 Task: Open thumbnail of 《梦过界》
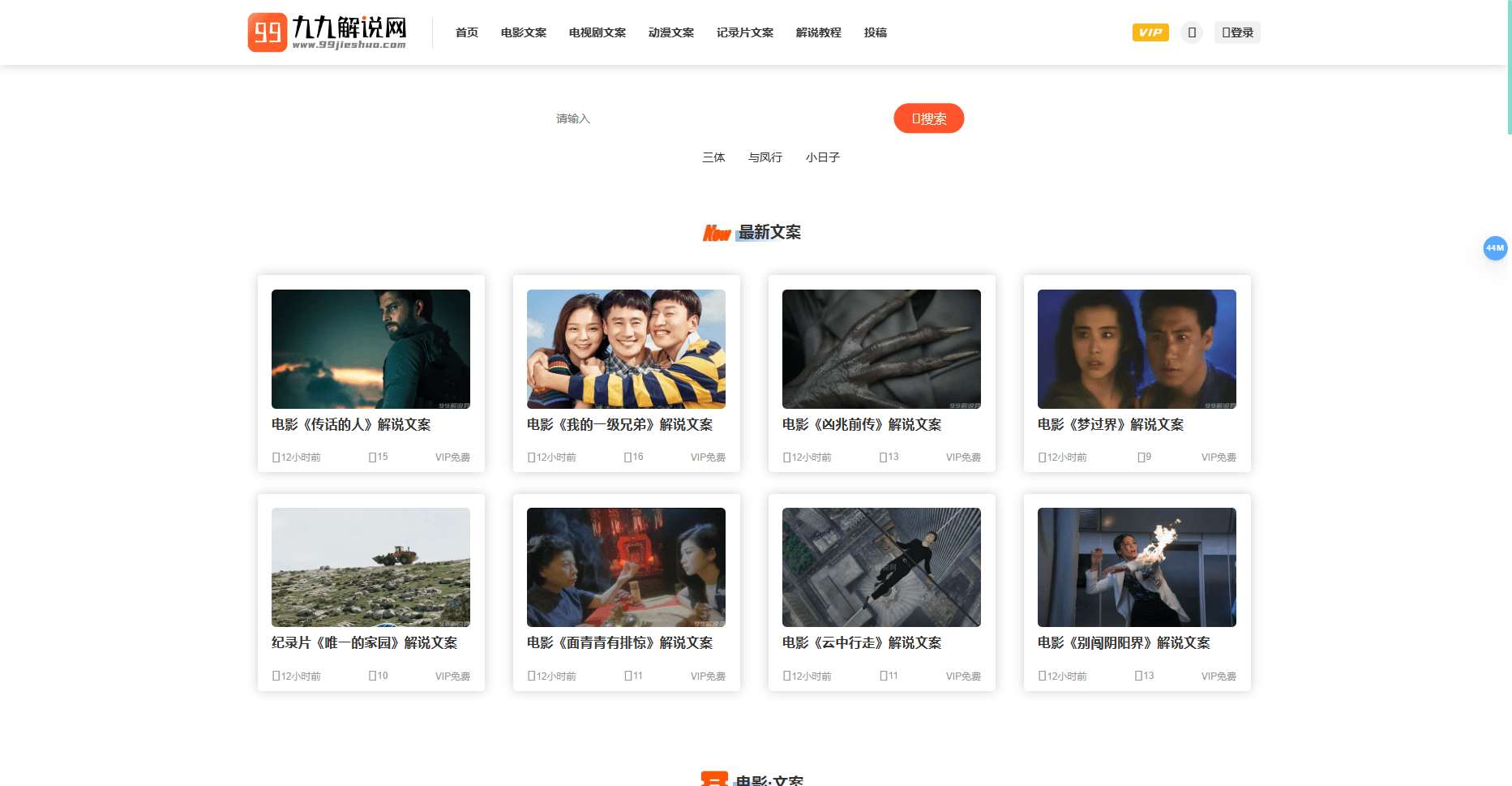pyautogui.click(x=1137, y=349)
